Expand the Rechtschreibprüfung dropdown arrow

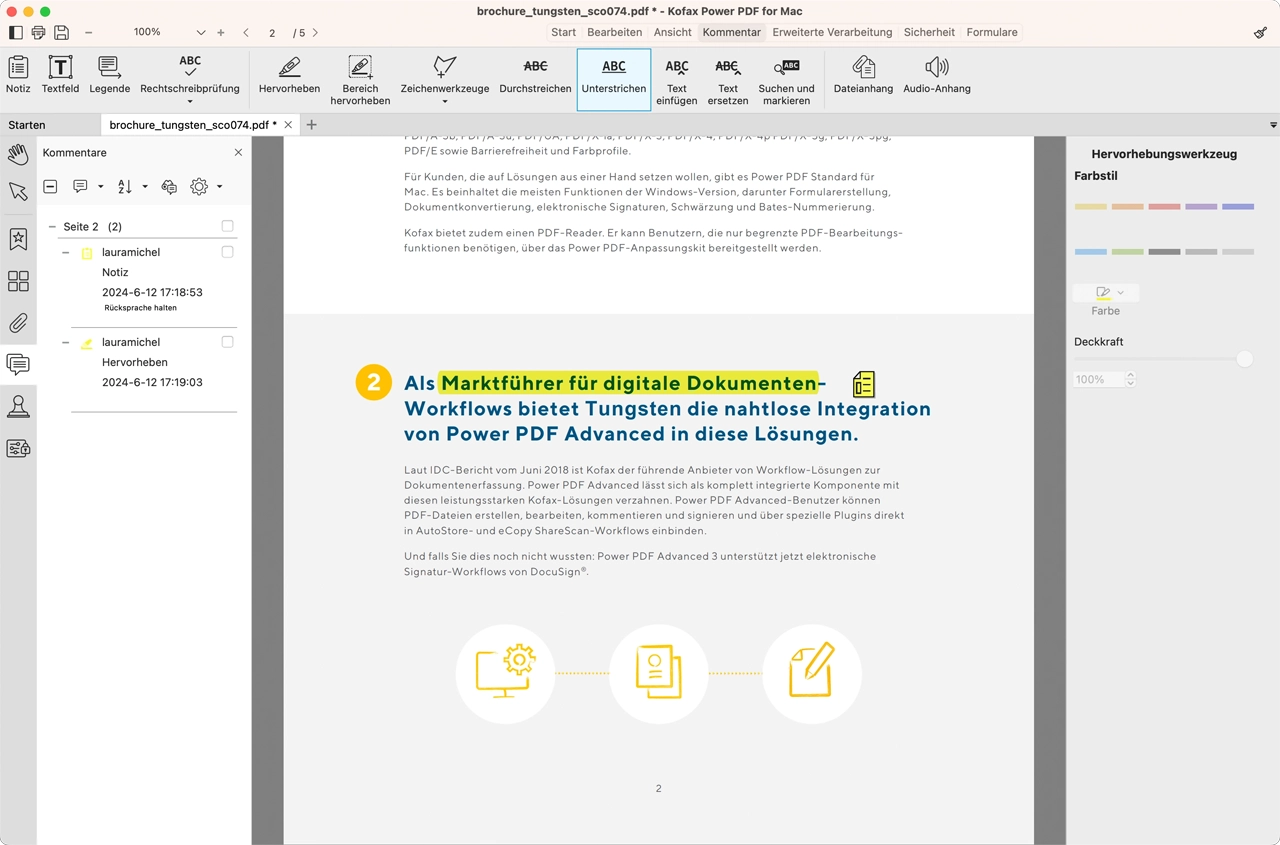tap(190, 101)
